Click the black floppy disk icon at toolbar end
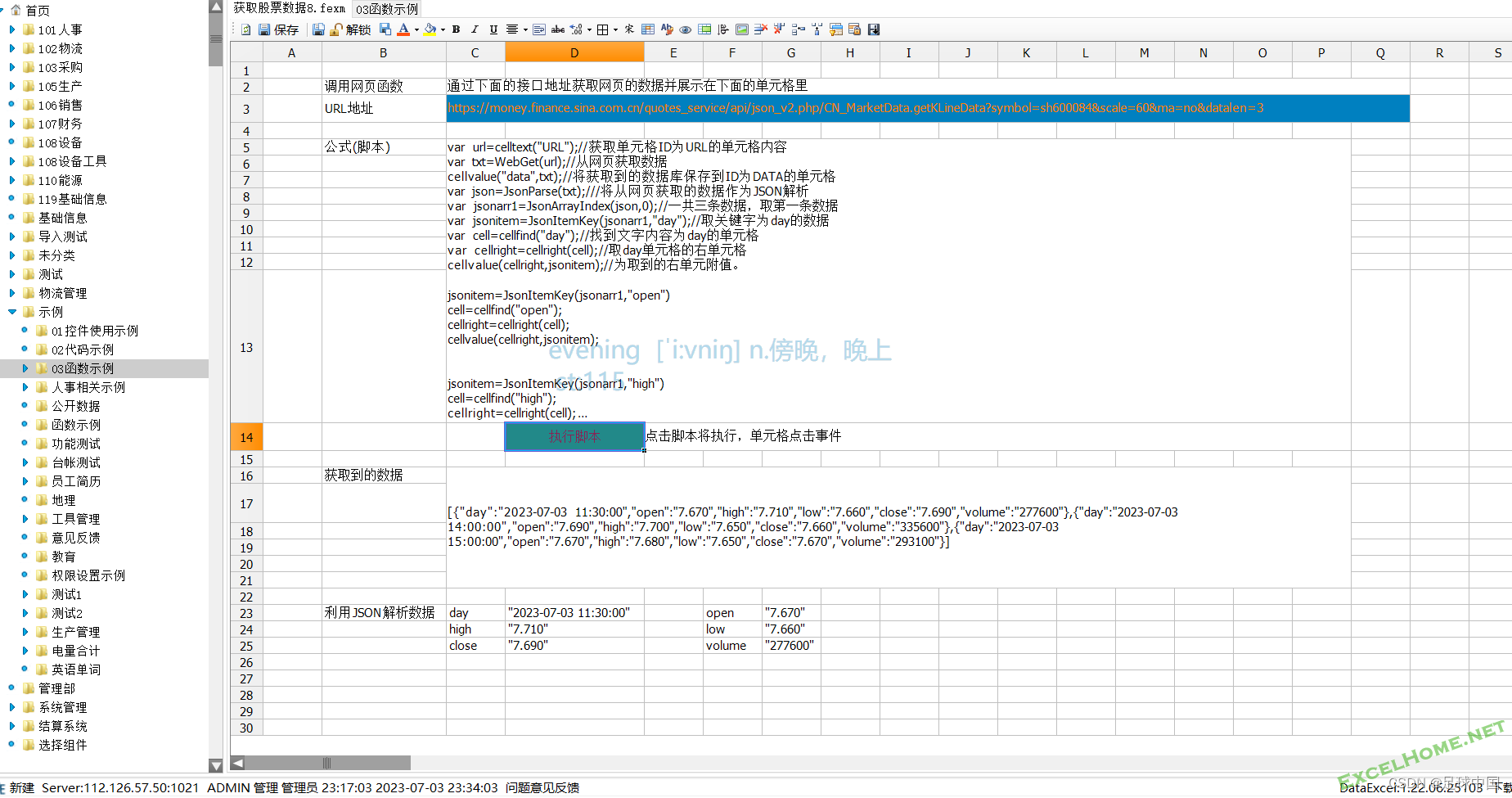This screenshot has width=1512, height=798. [x=874, y=29]
